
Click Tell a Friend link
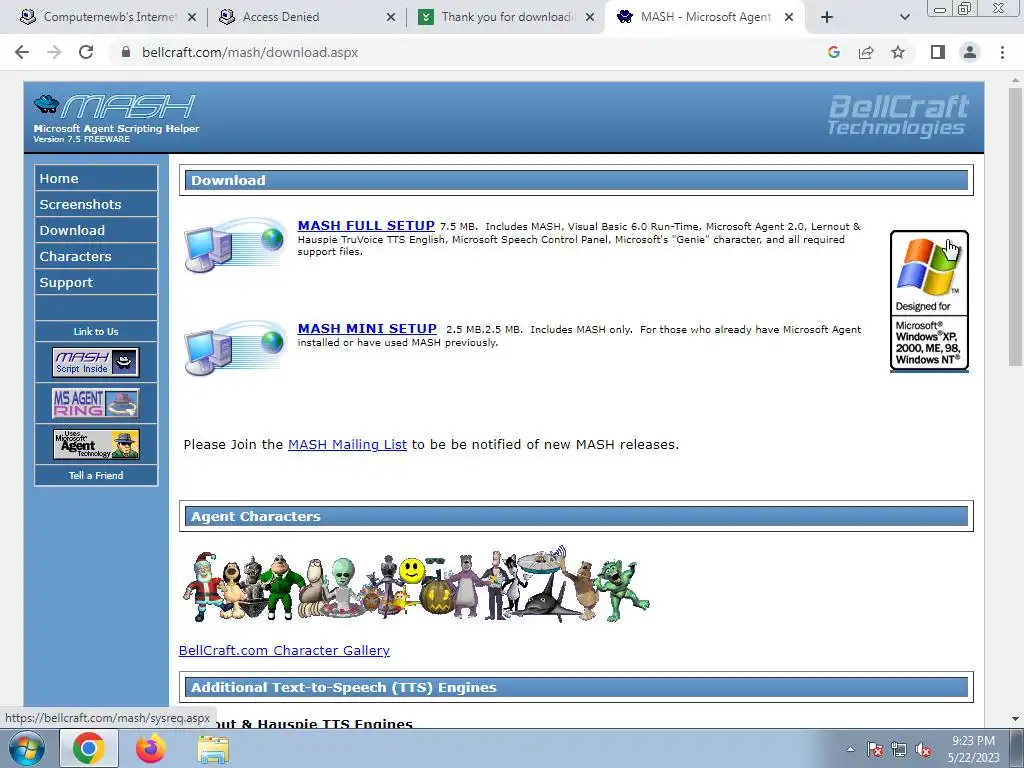(96, 475)
